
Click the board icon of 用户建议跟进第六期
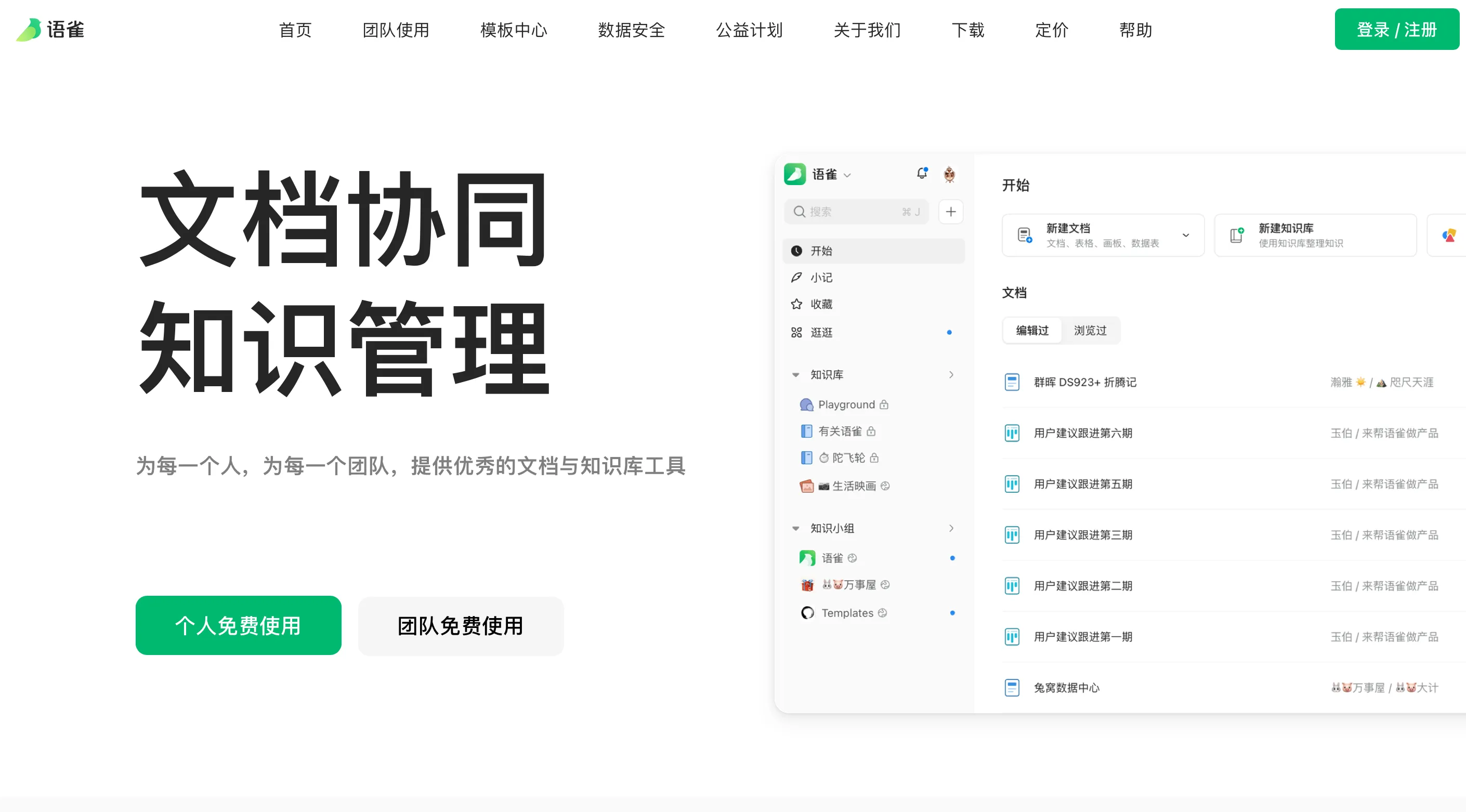pyautogui.click(x=1012, y=433)
